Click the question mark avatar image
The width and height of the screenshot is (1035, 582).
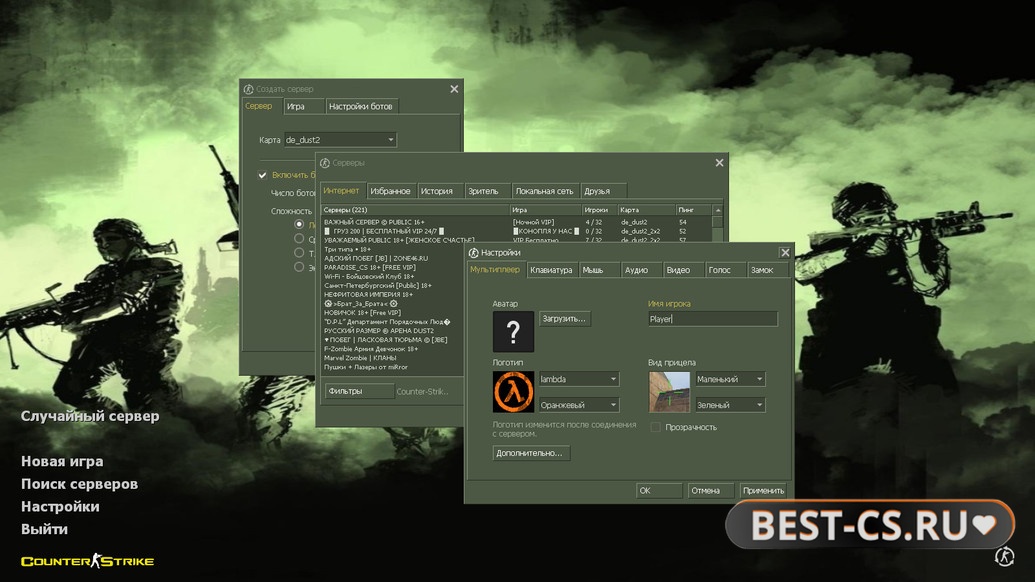(513, 331)
